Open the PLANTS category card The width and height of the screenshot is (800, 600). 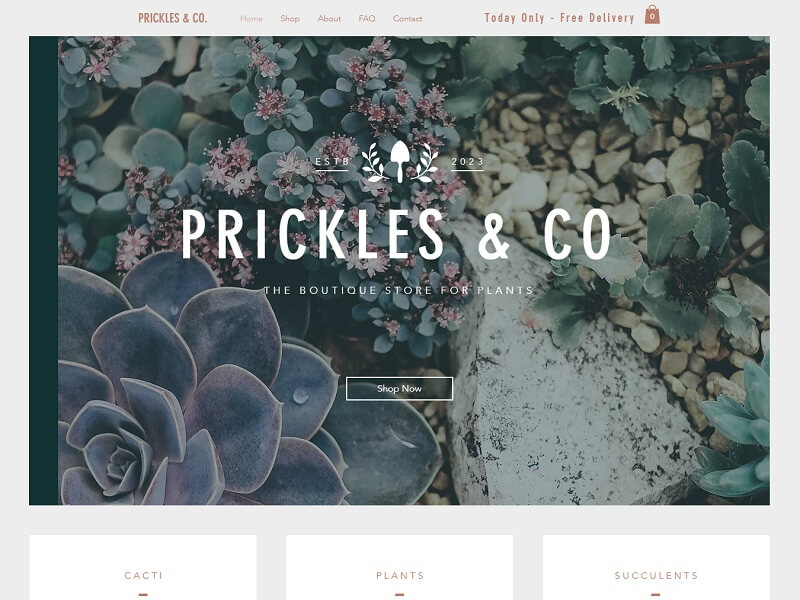pyautogui.click(x=399, y=567)
